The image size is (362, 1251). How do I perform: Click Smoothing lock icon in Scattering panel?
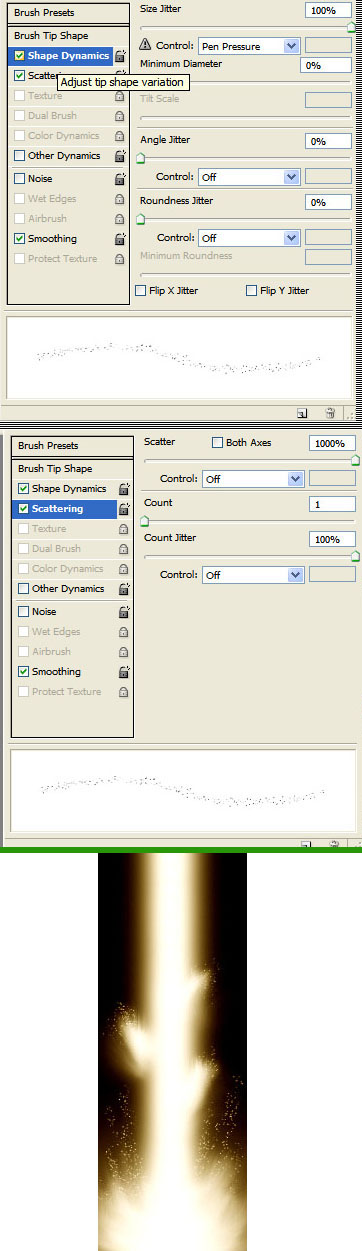(124, 672)
